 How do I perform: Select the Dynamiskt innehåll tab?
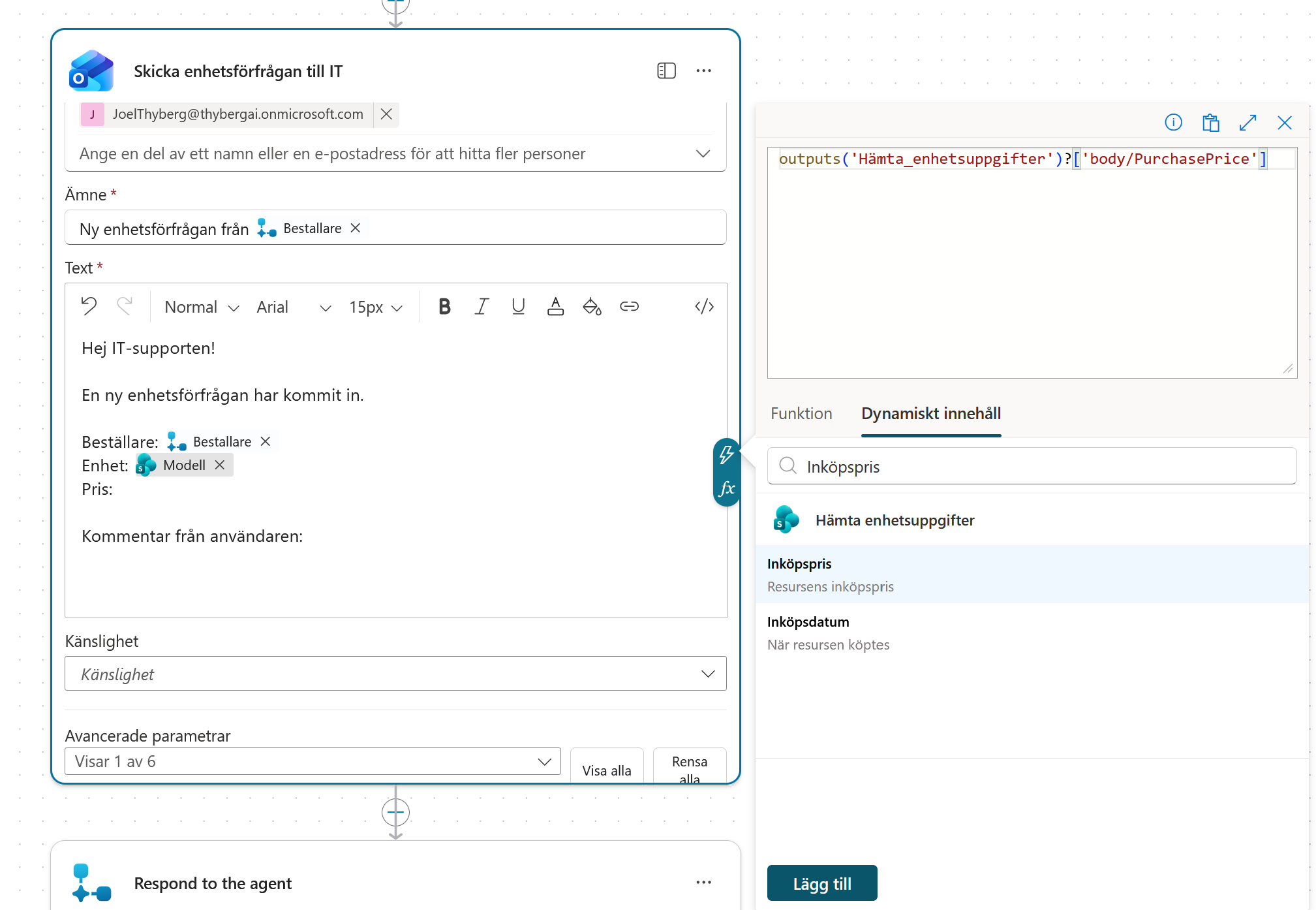pos(931,413)
